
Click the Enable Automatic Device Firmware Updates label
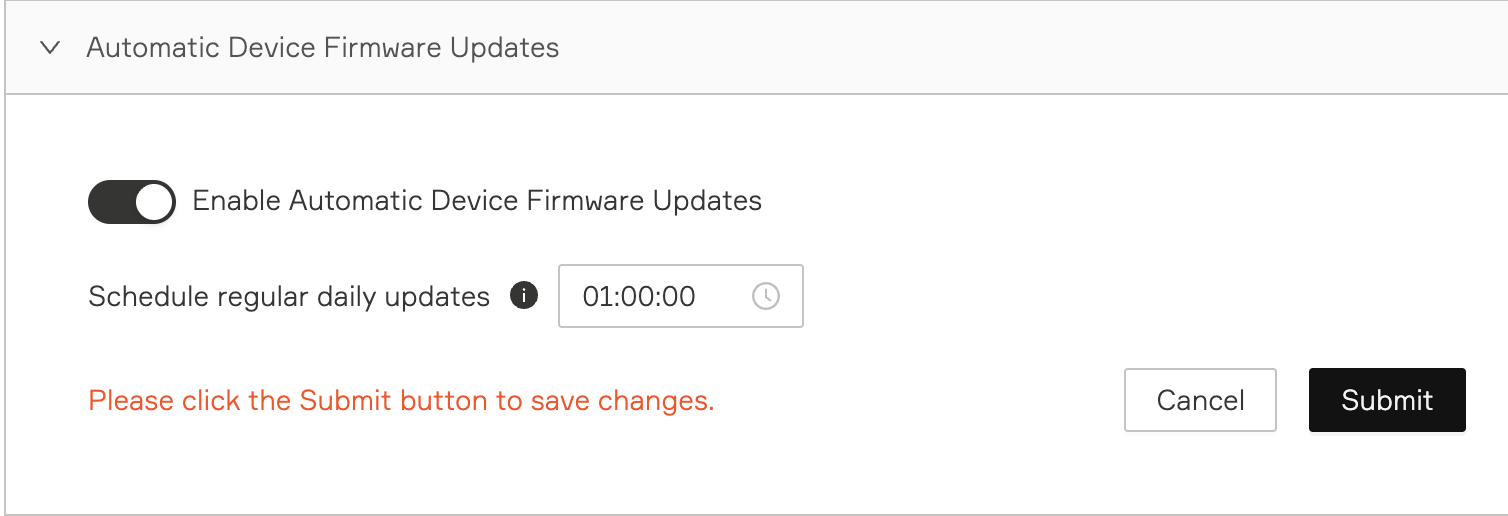tap(476, 201)
